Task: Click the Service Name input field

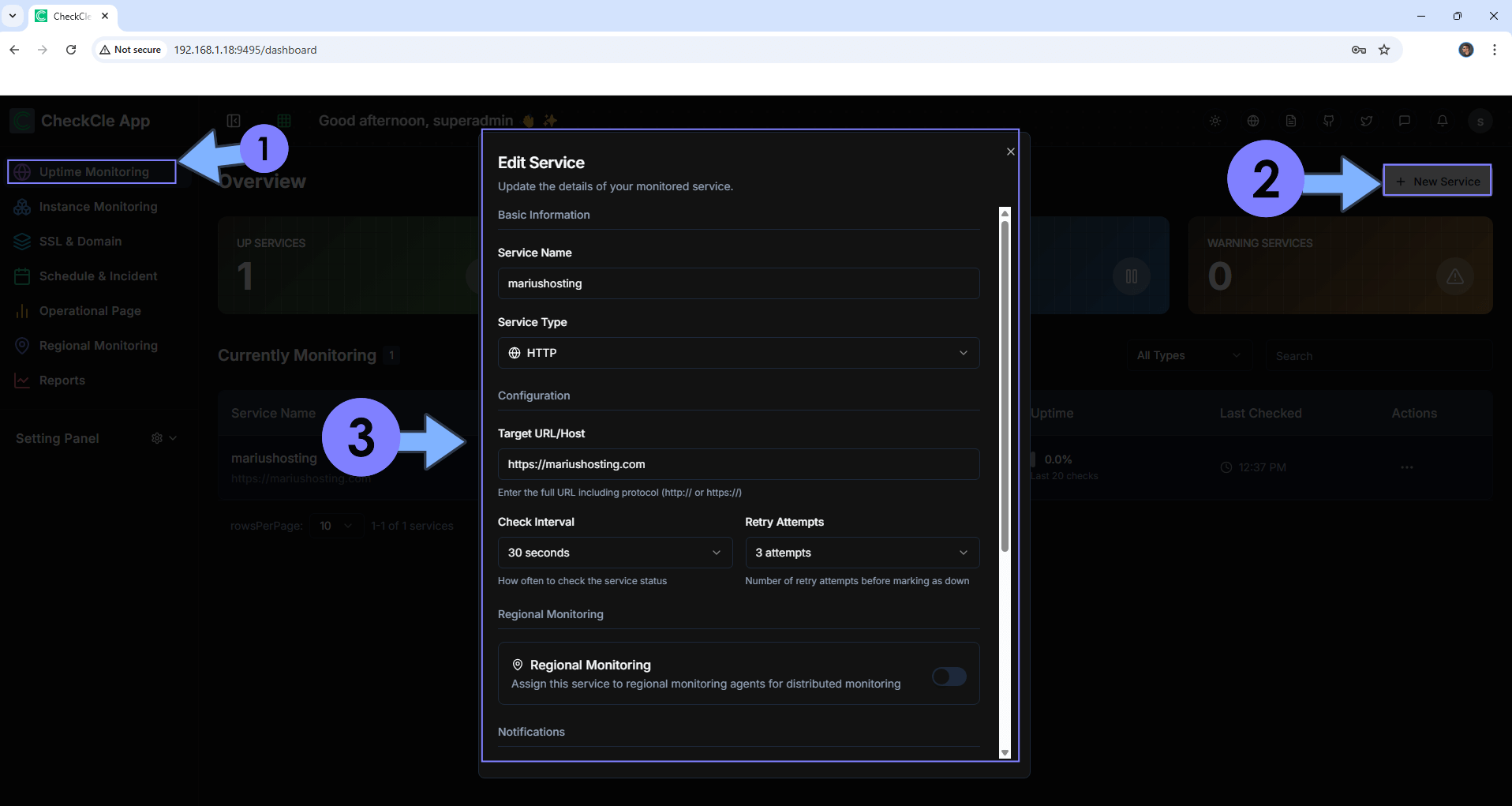Action: pos(739,283)
